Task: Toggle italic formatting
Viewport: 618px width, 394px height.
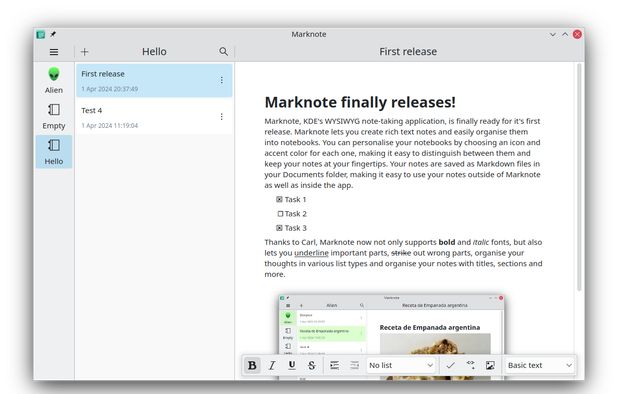Action: pyautogui.click(x=272, y=365)
